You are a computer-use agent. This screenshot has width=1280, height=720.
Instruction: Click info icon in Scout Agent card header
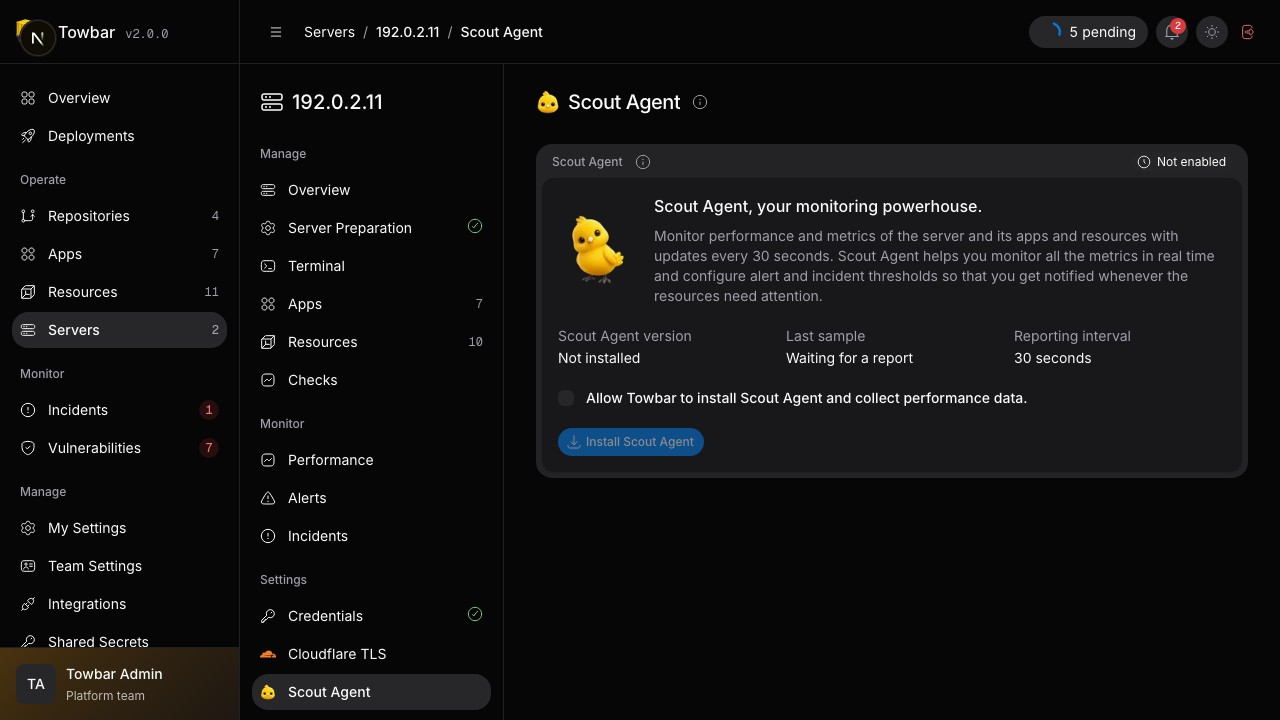[643, 162]
